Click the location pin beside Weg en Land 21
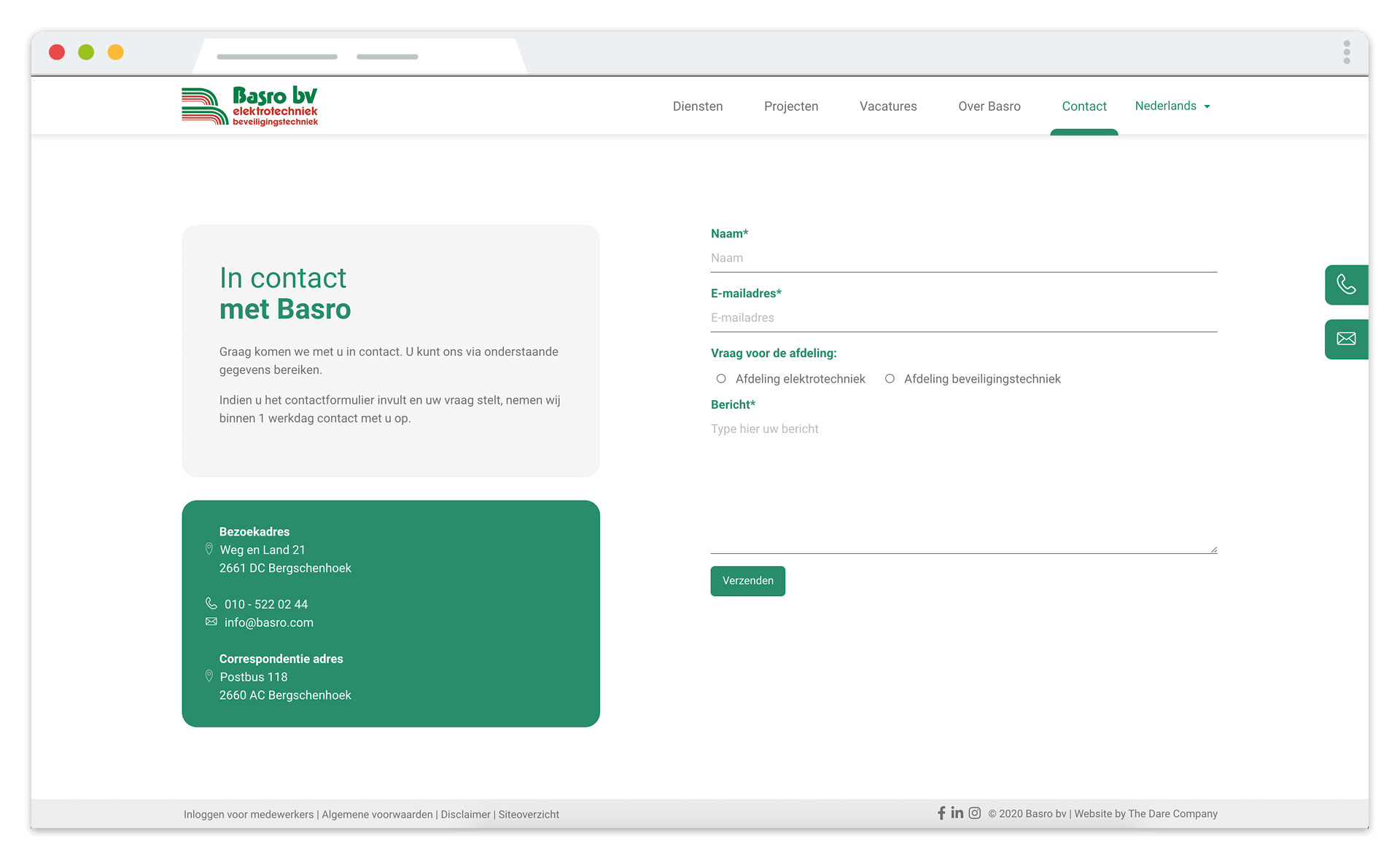 pos(209,549)
